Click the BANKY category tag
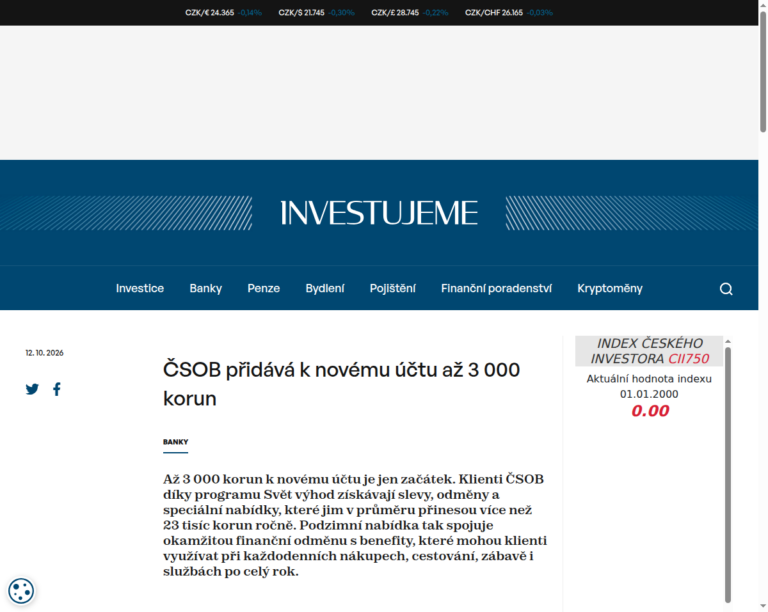 pyautogui.click(x=175, y=442)
